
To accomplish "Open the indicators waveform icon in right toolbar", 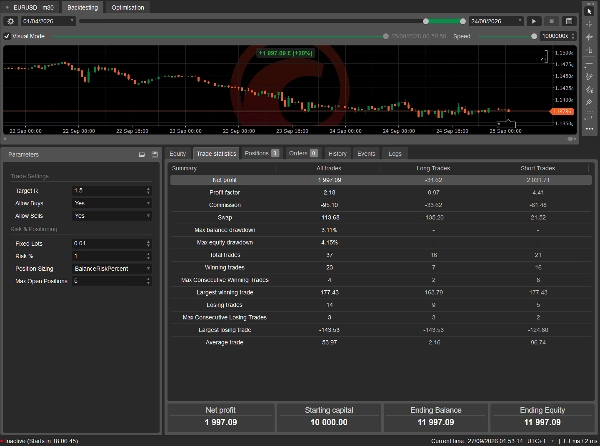I will (589, 37).
